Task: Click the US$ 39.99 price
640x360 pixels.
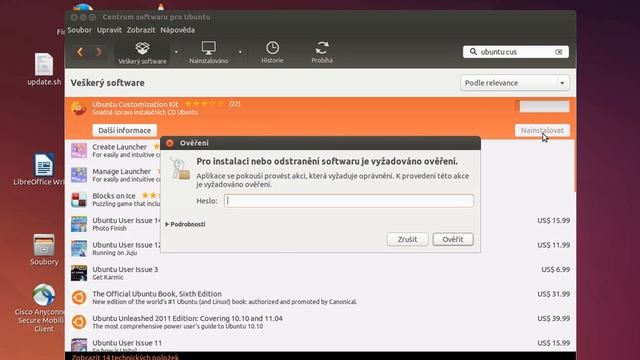Action: click(553, 318)
